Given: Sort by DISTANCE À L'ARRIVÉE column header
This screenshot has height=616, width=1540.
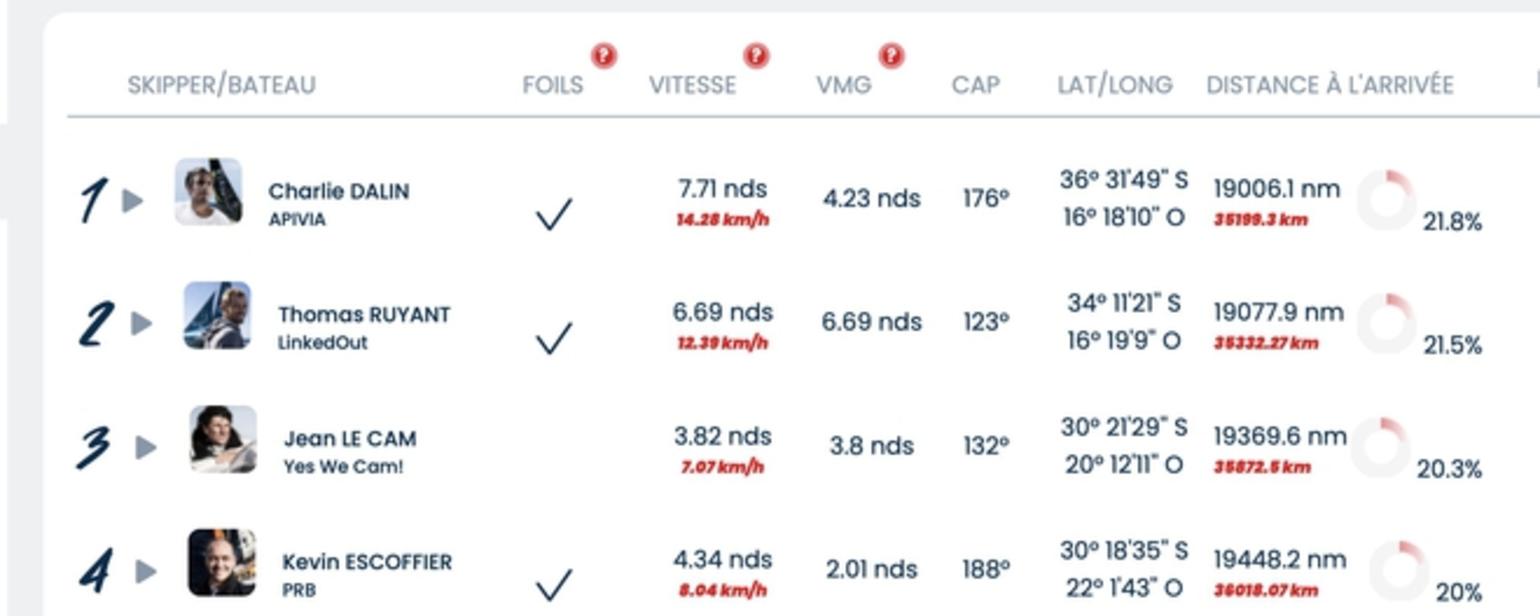Looking at the screenshot, I should [x=1330, y=85].
